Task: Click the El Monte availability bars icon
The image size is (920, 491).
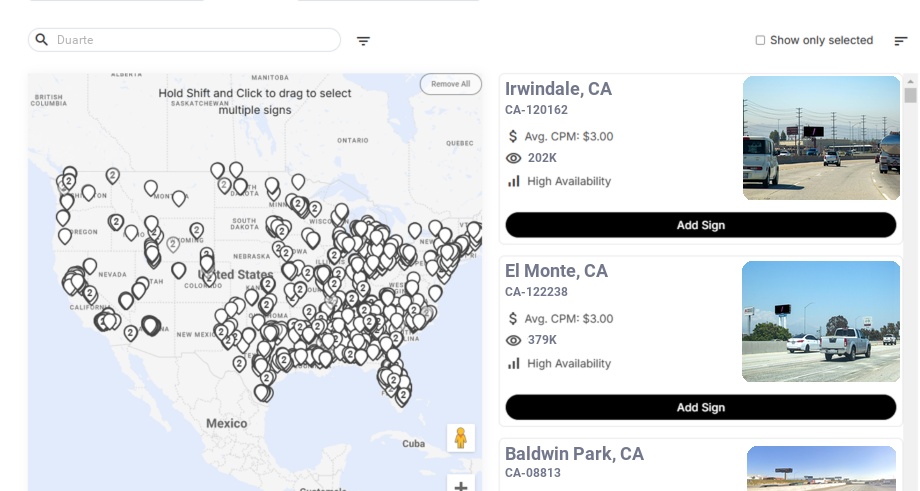Action: [x=514, y=363]
